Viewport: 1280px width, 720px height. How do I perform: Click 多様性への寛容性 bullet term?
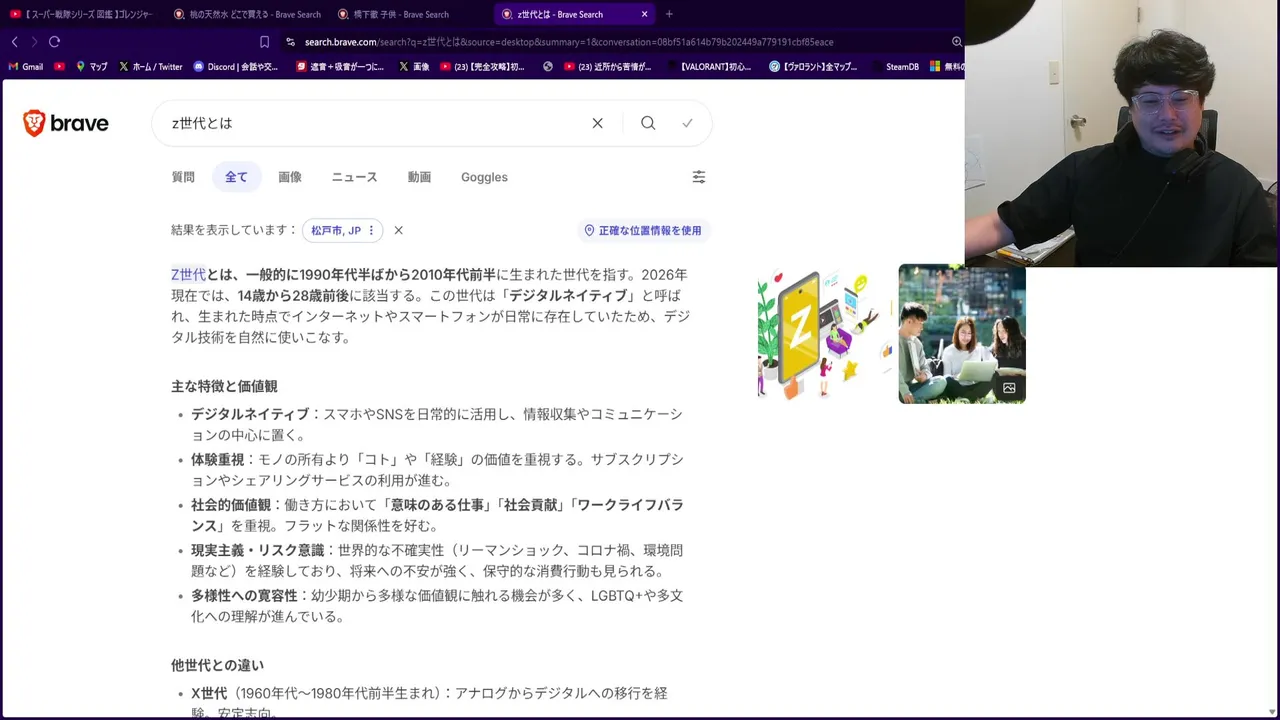pyautogui.click(x=244, y=596)
